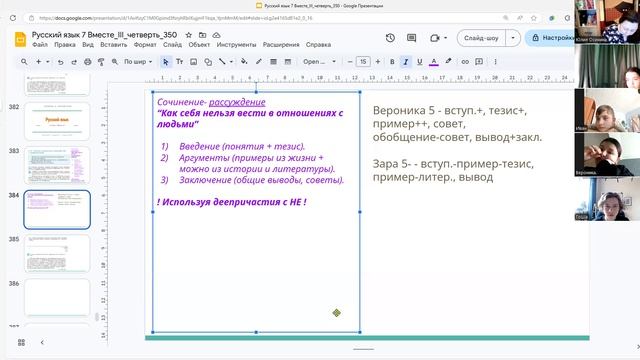Bookmark page with browser star
This screenshot has height=360, width=640.
pyautogui.click(x=533, y=18)
